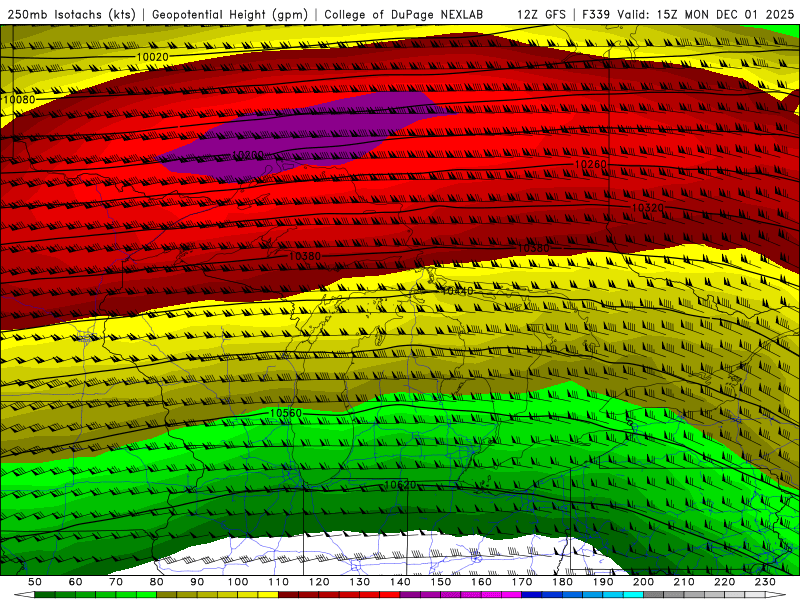Click the 230 value on the color scale
This screenshot has width=800, height=600.
coord(765,582)
